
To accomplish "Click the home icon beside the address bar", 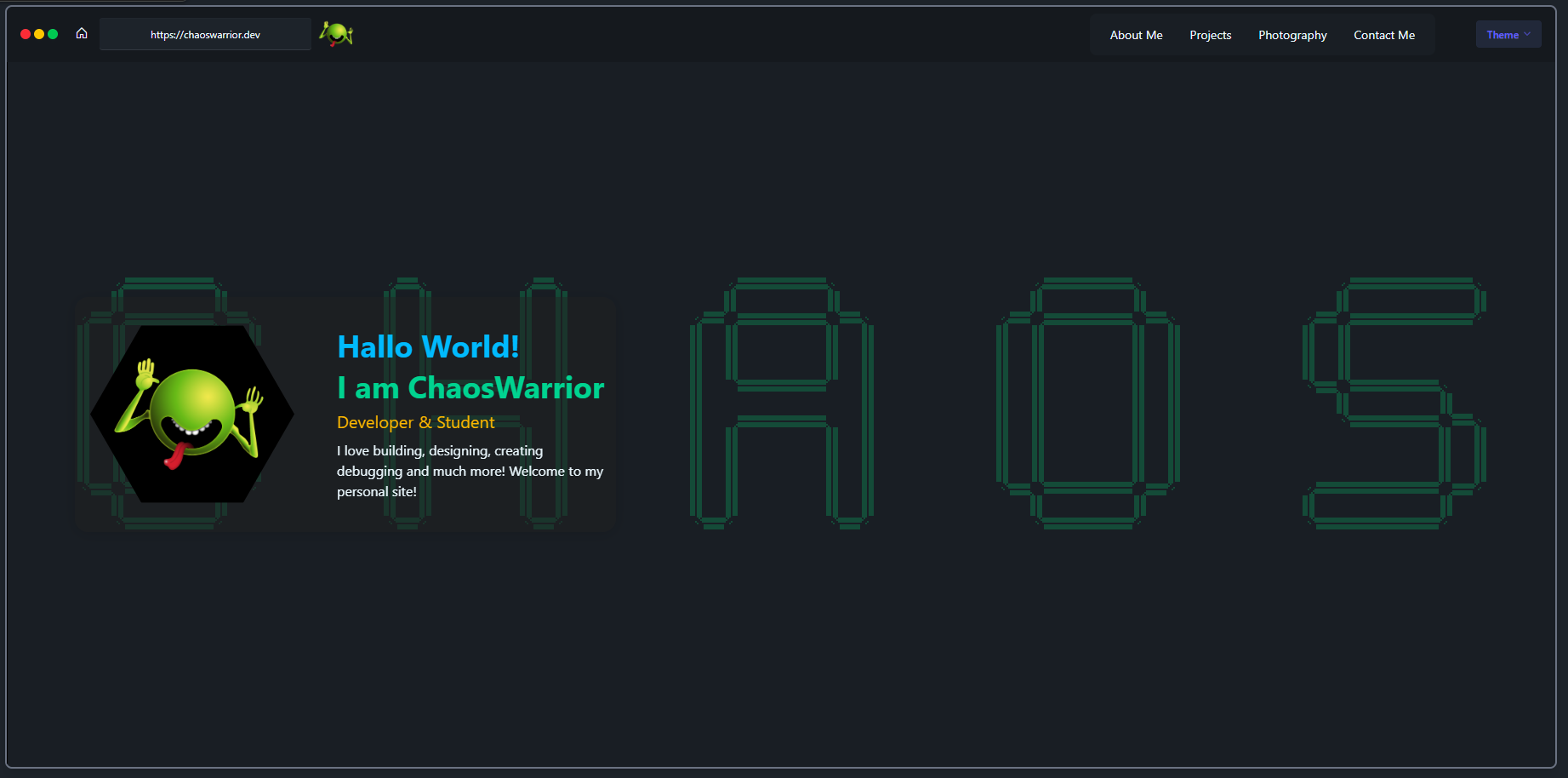I will [82, 34].
